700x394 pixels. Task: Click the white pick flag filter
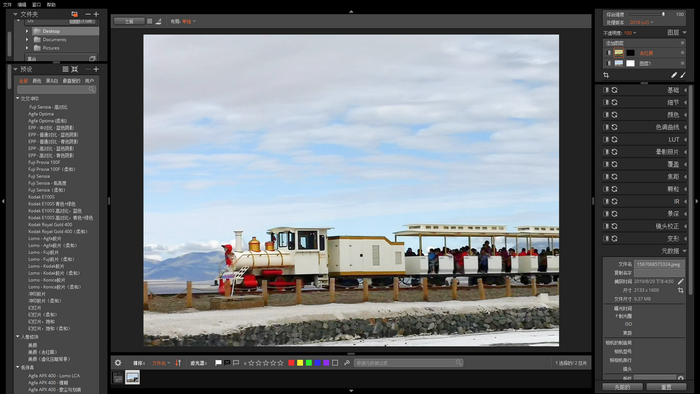point(218,363)
